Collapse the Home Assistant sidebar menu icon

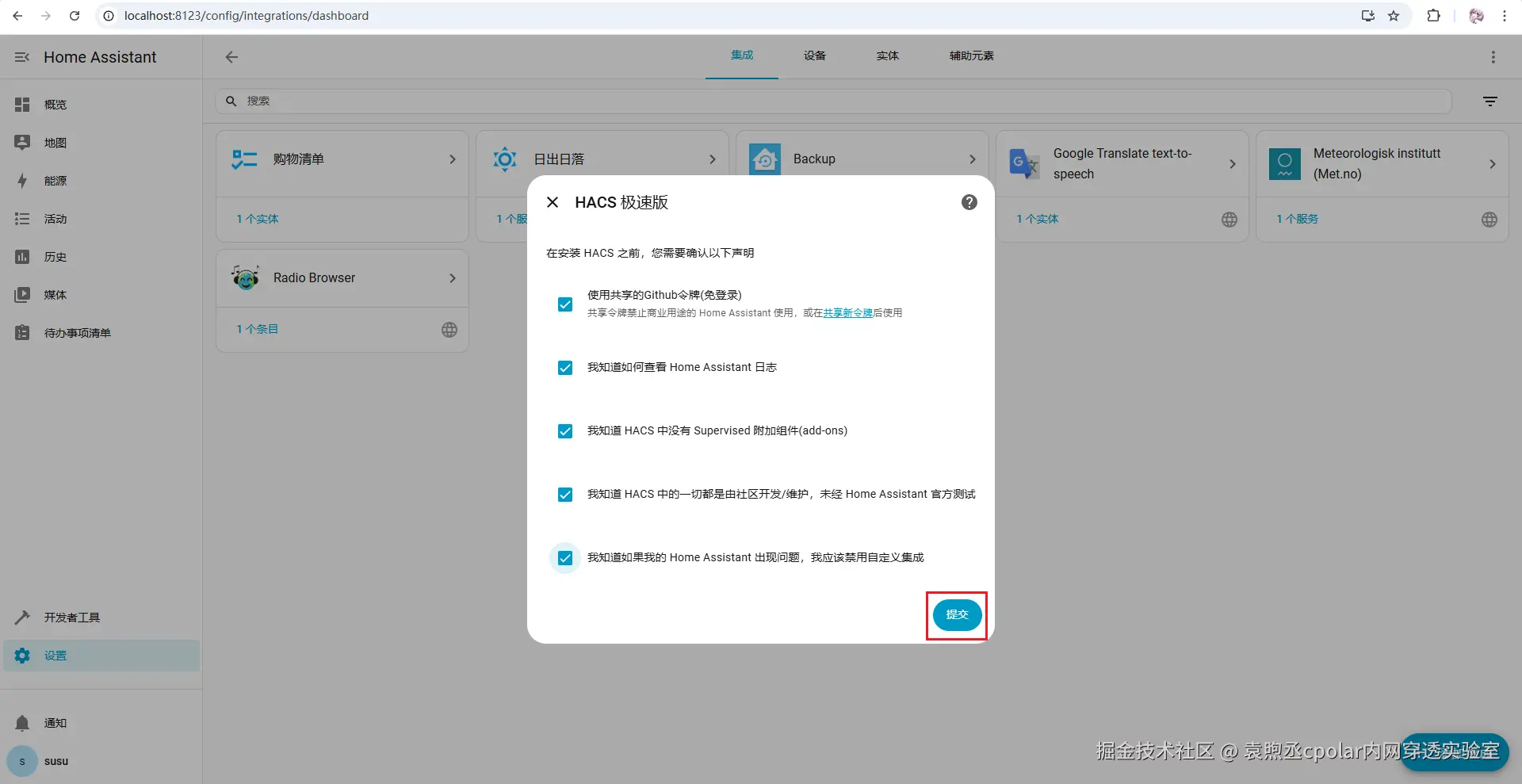(22, 57)
